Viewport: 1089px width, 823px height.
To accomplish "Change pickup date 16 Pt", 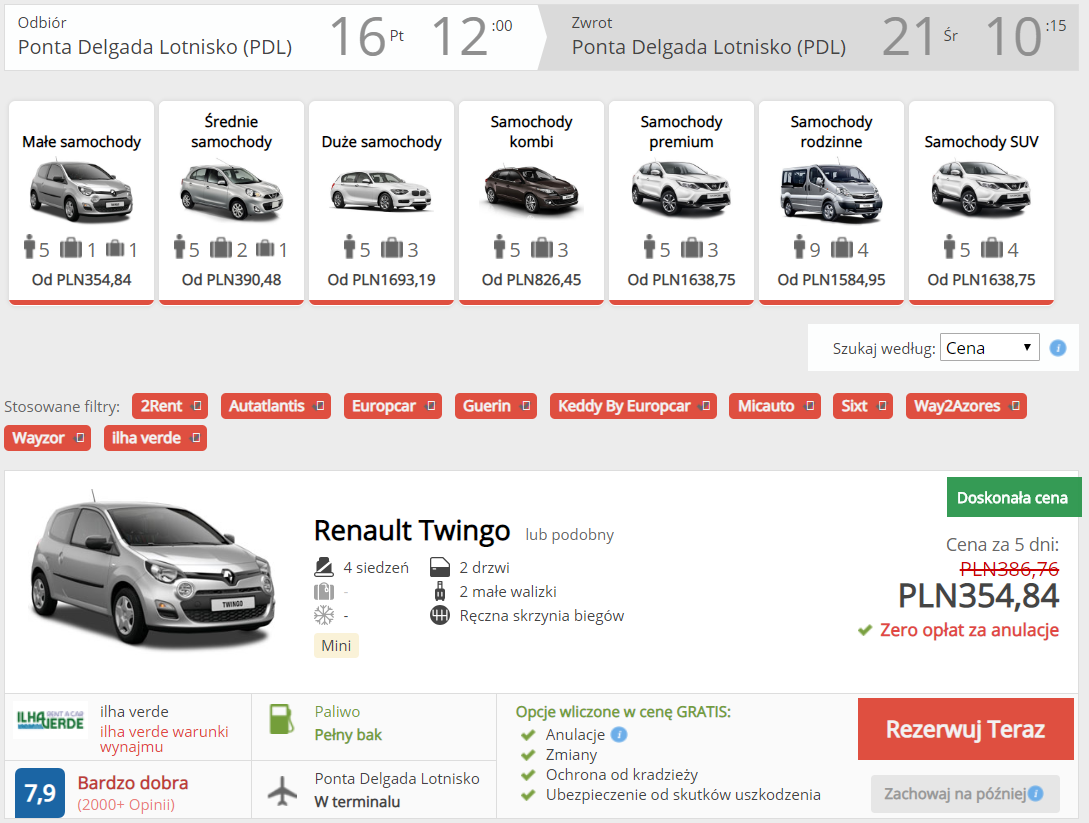I will (x=366, y=36).
